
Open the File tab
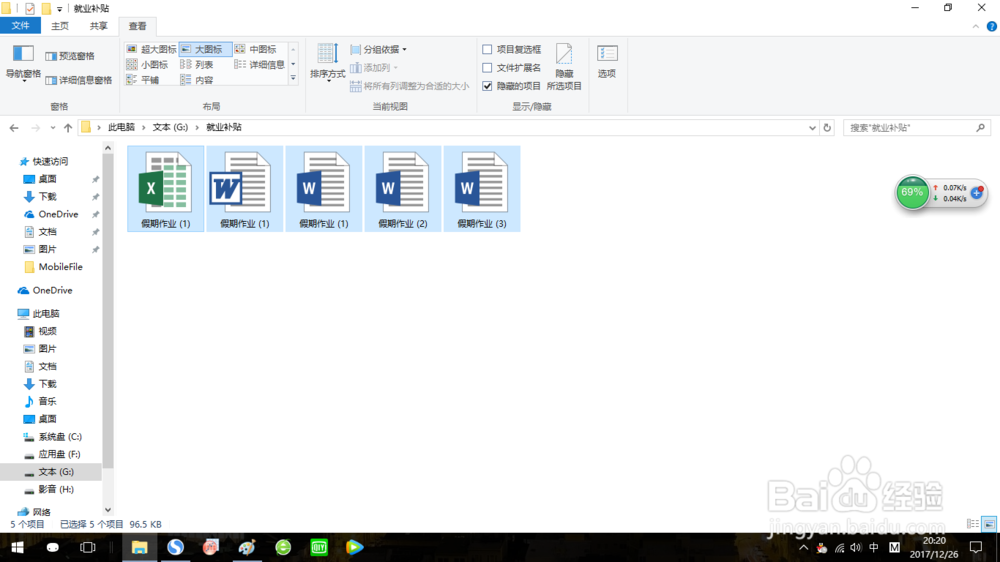(x=20, y=26)
